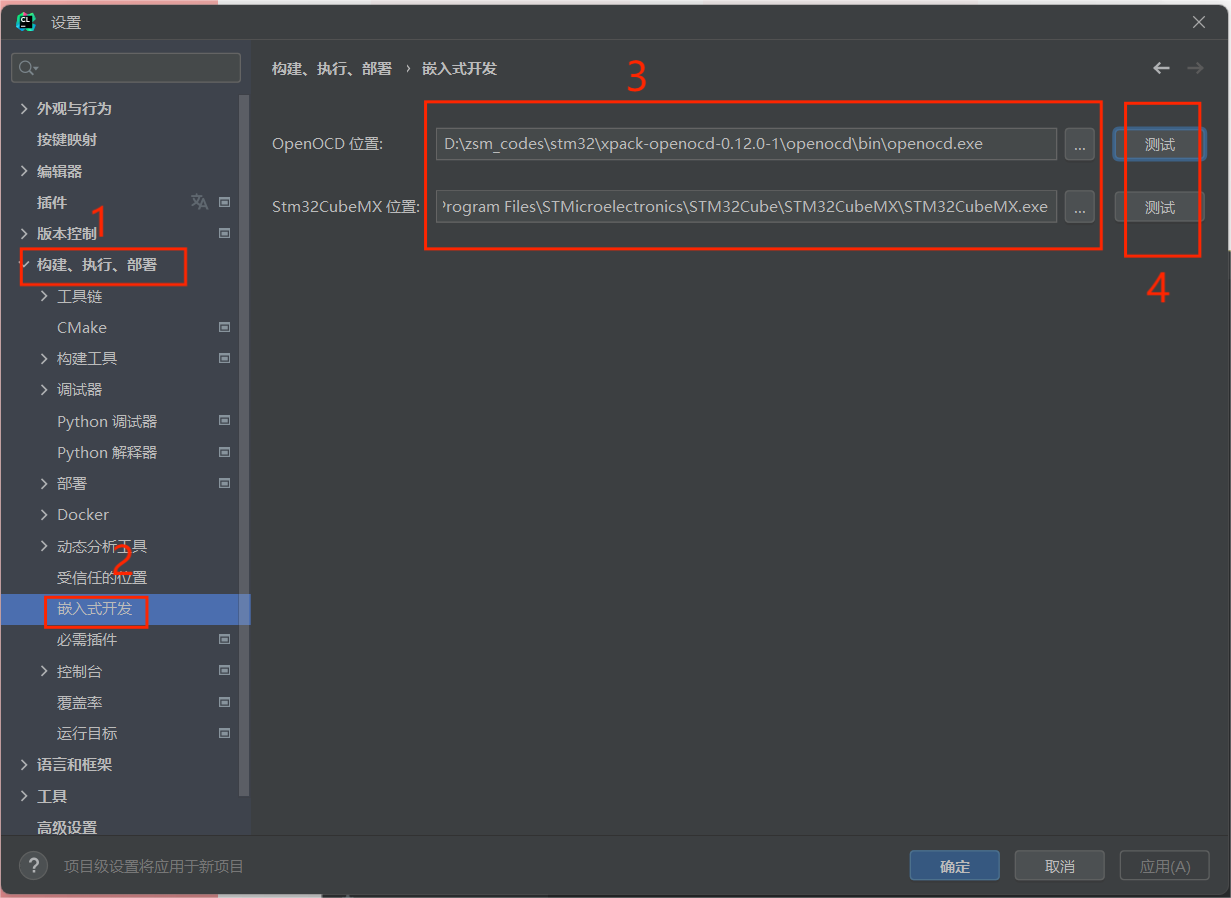The image size is (1231, 898).
Task: Select 按键映射 in the settings tree
Action: [67, 139]
